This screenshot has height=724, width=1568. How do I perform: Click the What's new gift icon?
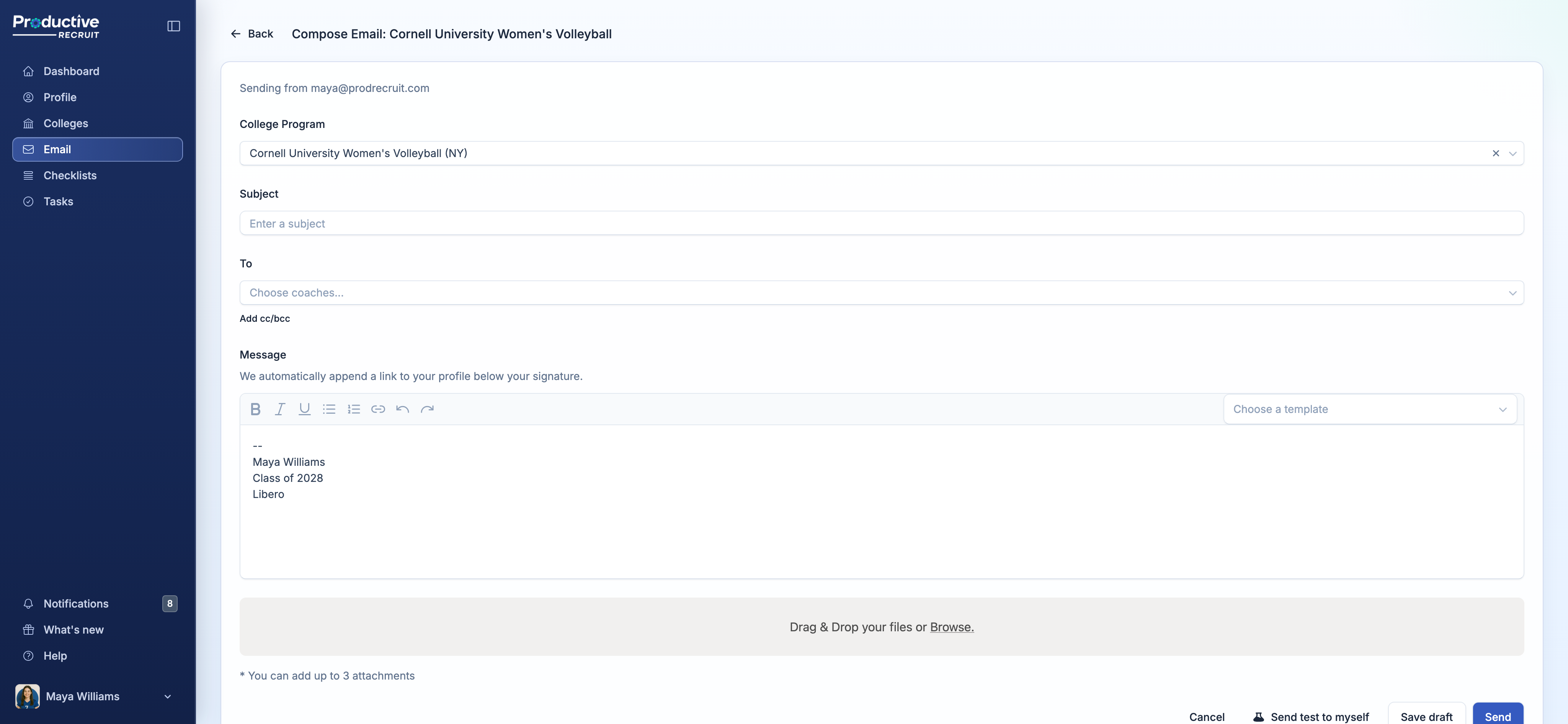click(x=28, y=630)
